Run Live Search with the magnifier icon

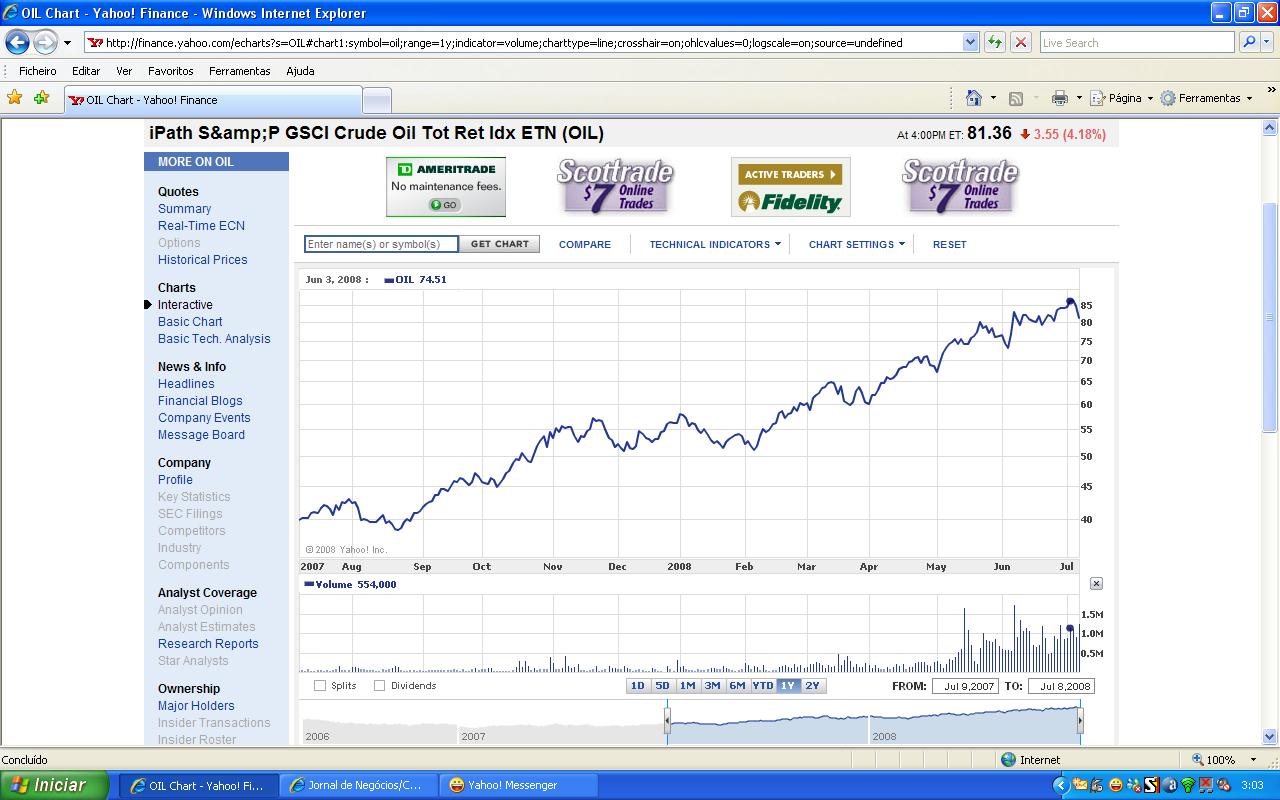[1248, 42]
